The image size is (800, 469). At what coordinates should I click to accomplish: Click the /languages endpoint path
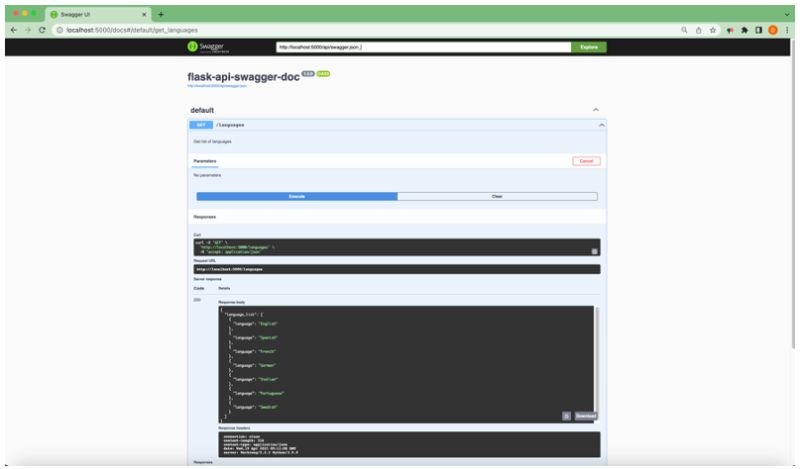230,125
